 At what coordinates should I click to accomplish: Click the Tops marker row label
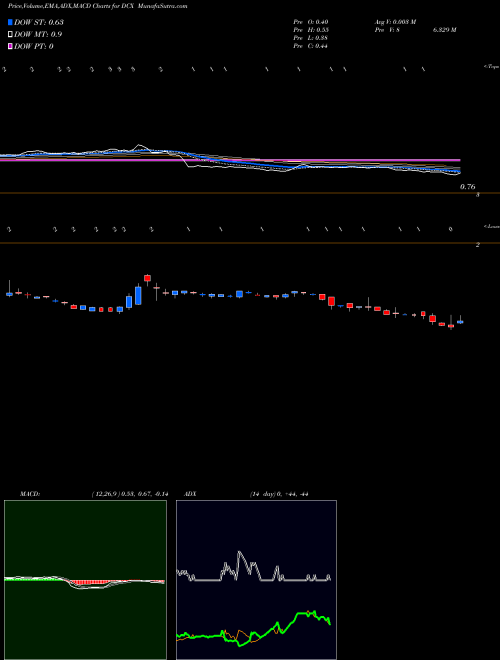tap(491, 66)
